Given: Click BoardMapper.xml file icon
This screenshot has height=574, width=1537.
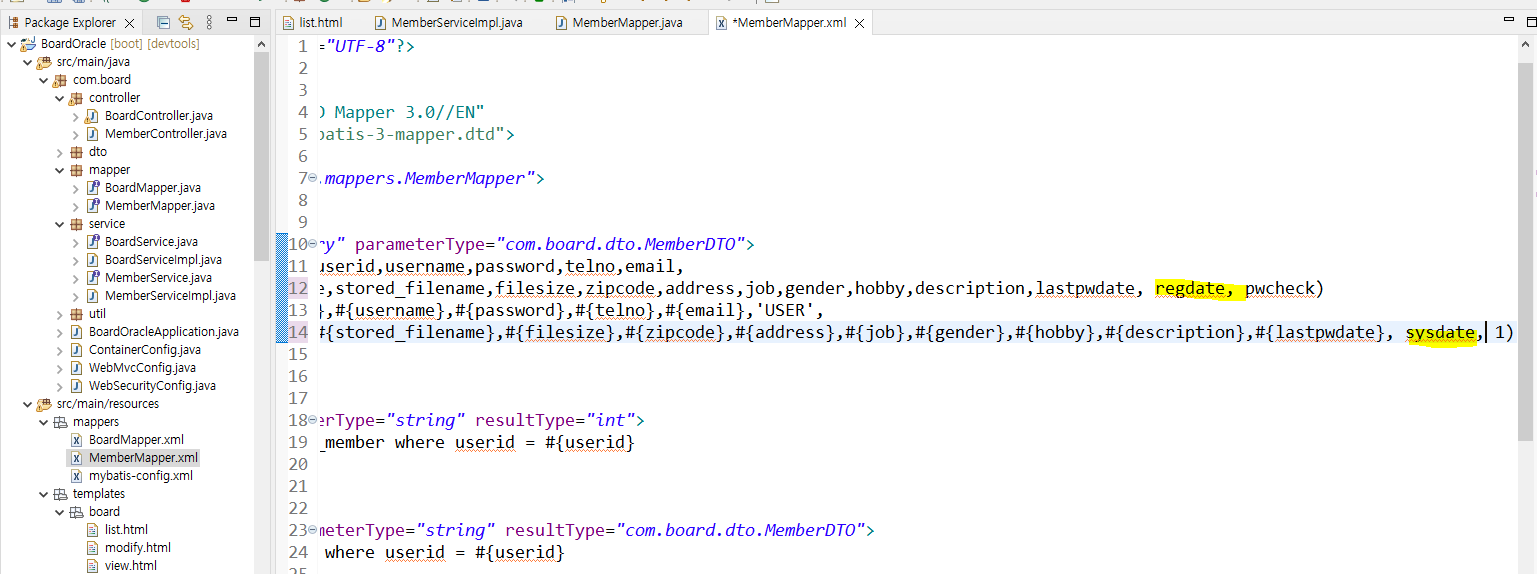Looking at the screenshot, I should click(x=77, y=440).
